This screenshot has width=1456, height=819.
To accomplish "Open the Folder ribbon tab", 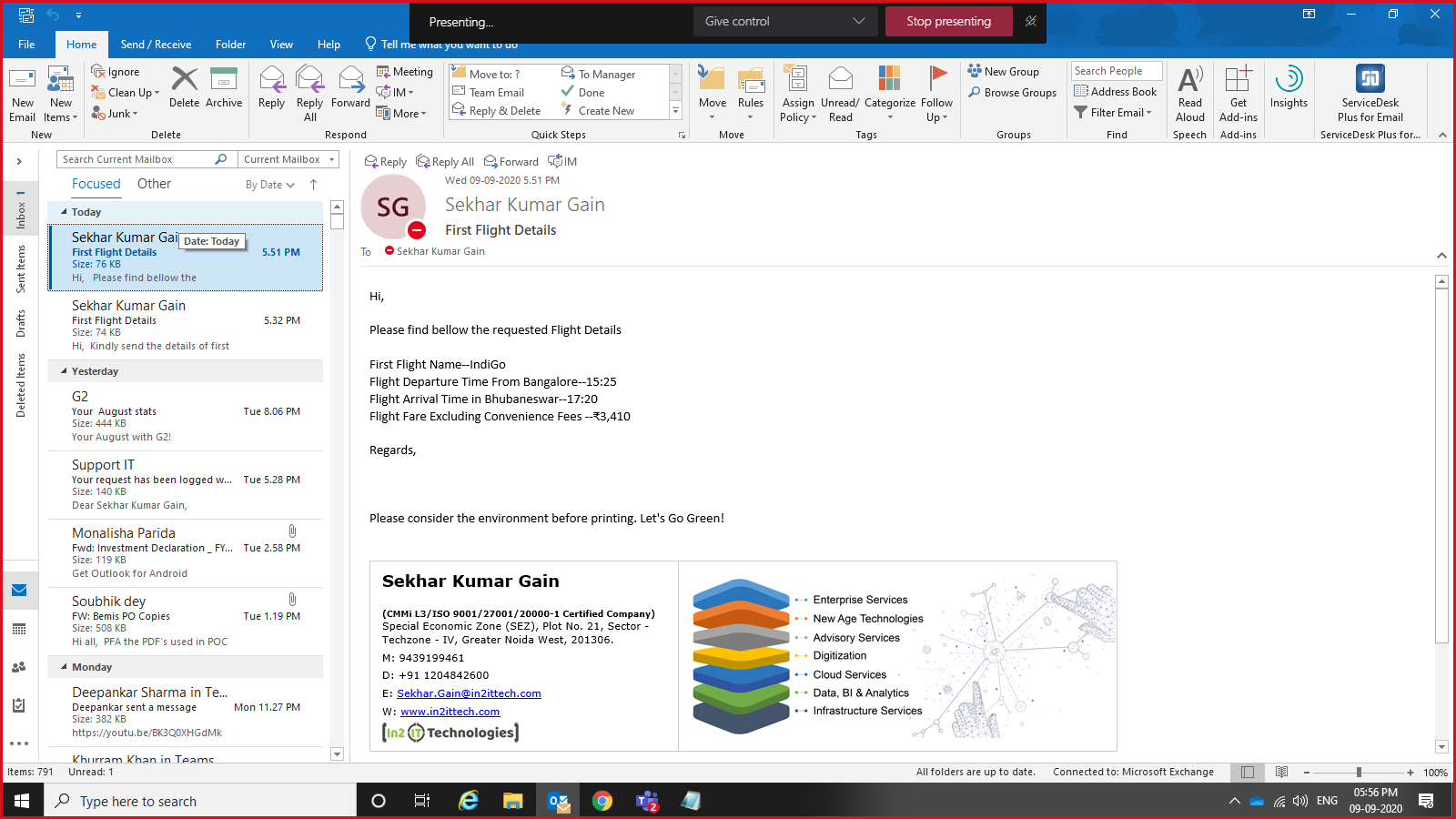I will coord(230,44).
